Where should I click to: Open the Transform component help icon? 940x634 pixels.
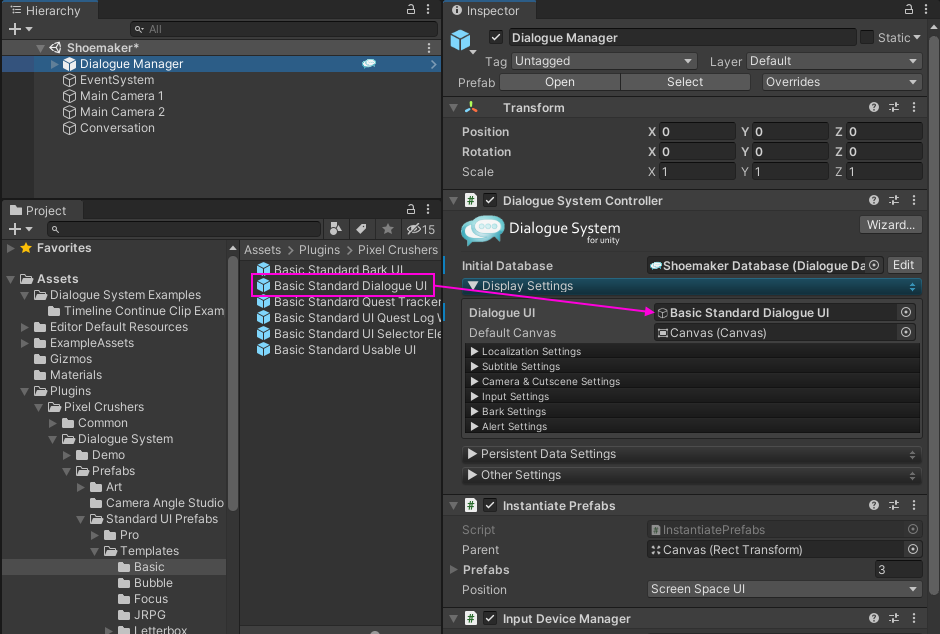(x=874, y=107)
